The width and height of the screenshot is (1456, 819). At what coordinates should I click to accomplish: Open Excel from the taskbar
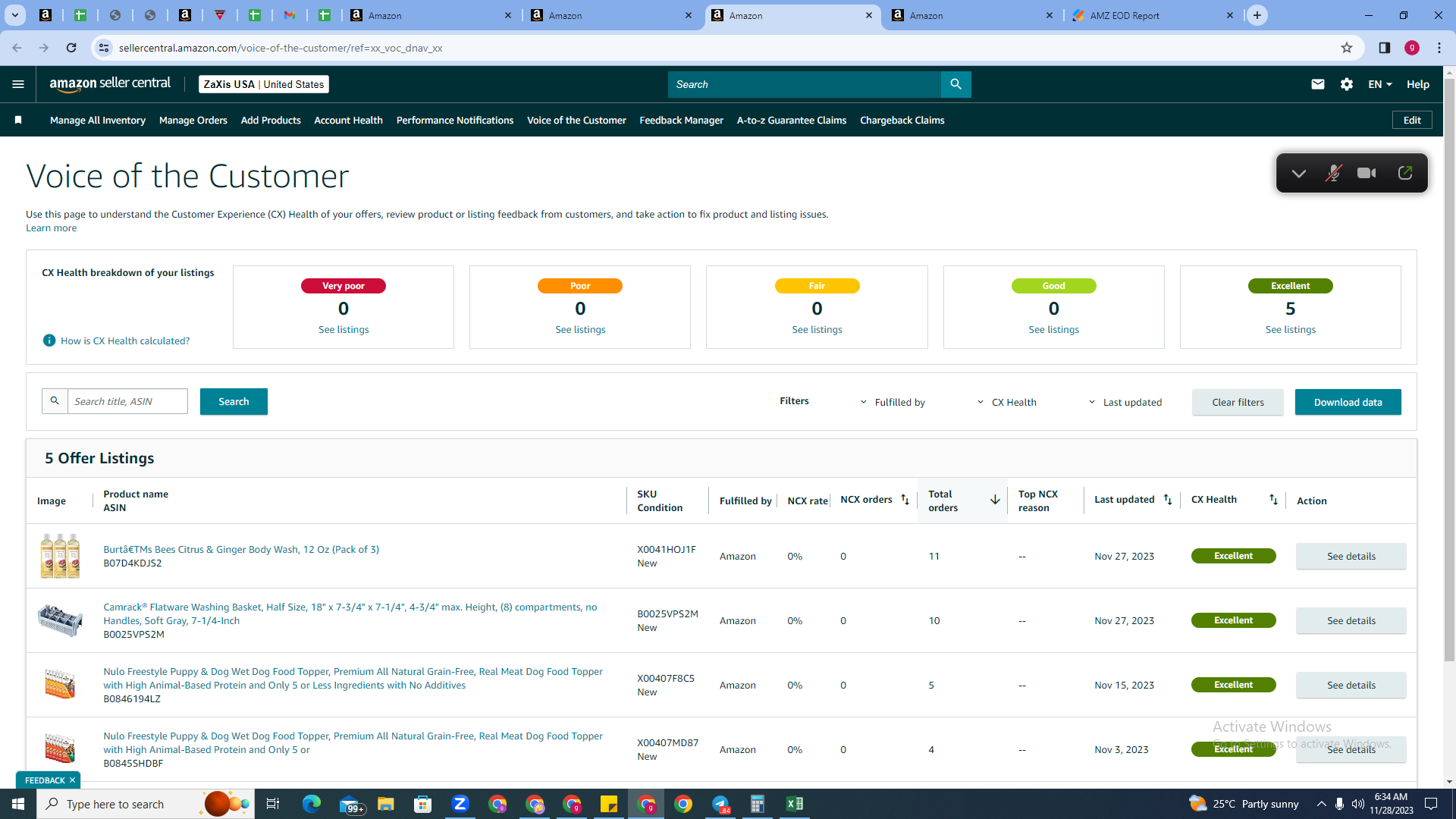click(x=794, y=804)
